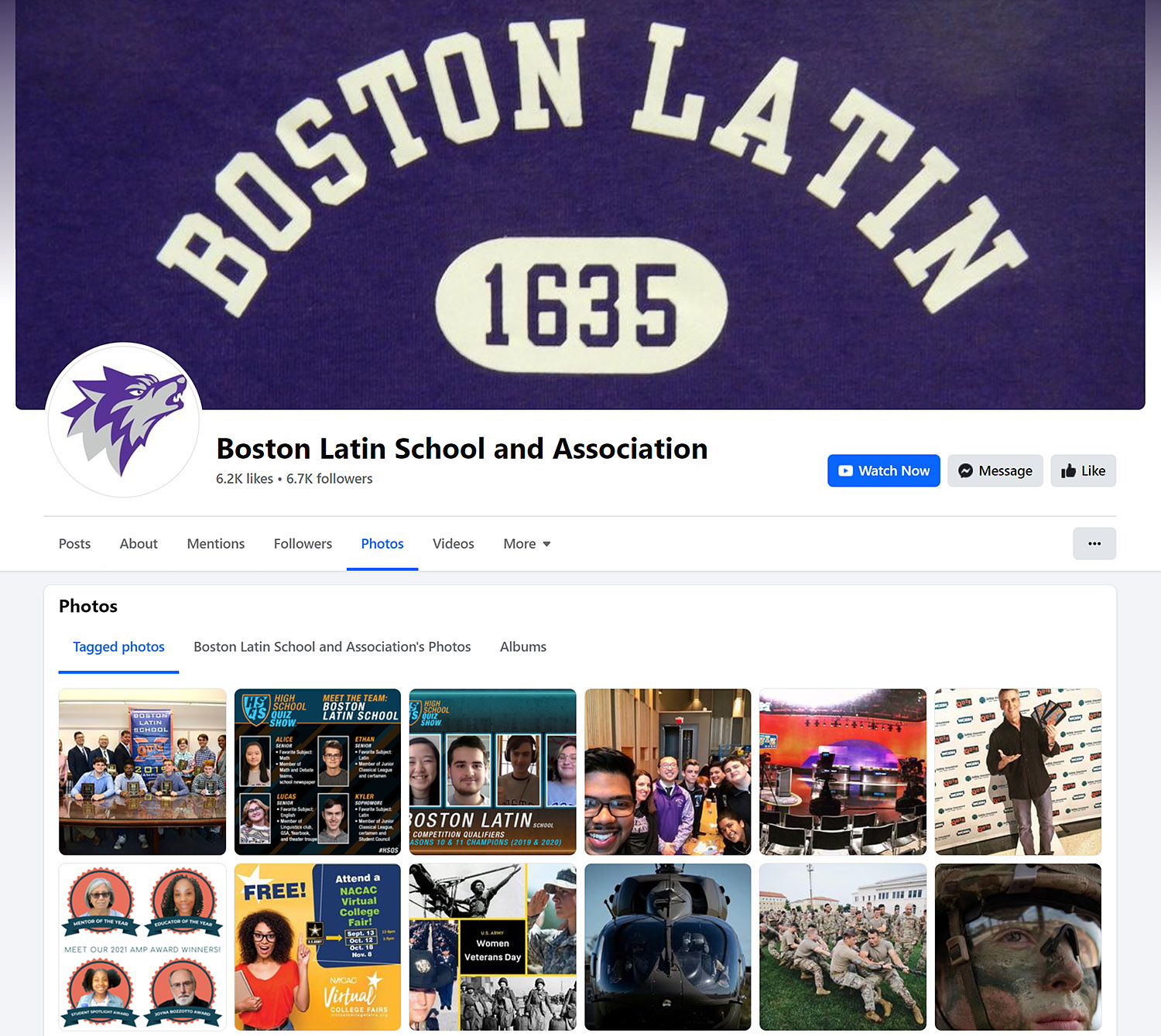1161x1036 pixels.
Task: View the Followers tab
Action: [303, 544]
